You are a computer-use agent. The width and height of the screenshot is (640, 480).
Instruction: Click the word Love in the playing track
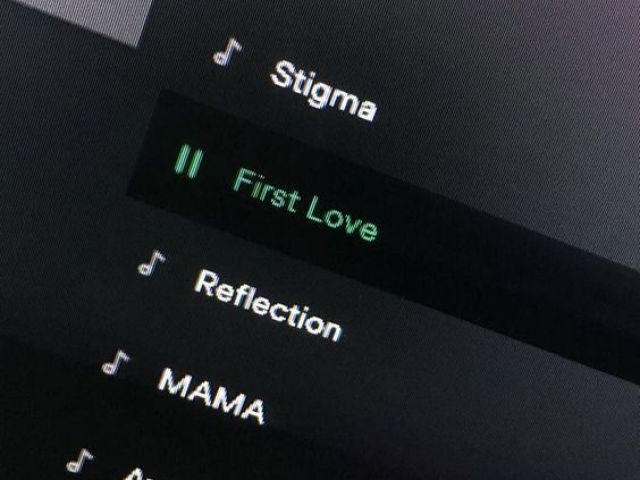point(342,220)
